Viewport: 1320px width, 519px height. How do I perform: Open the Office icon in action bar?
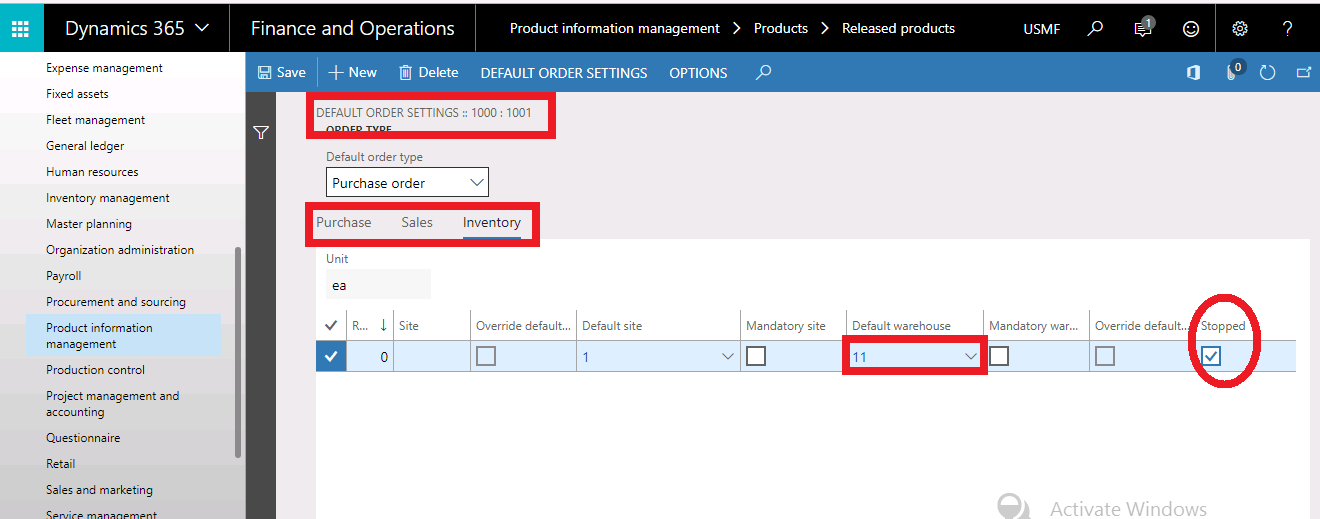tap(1194, 72)
